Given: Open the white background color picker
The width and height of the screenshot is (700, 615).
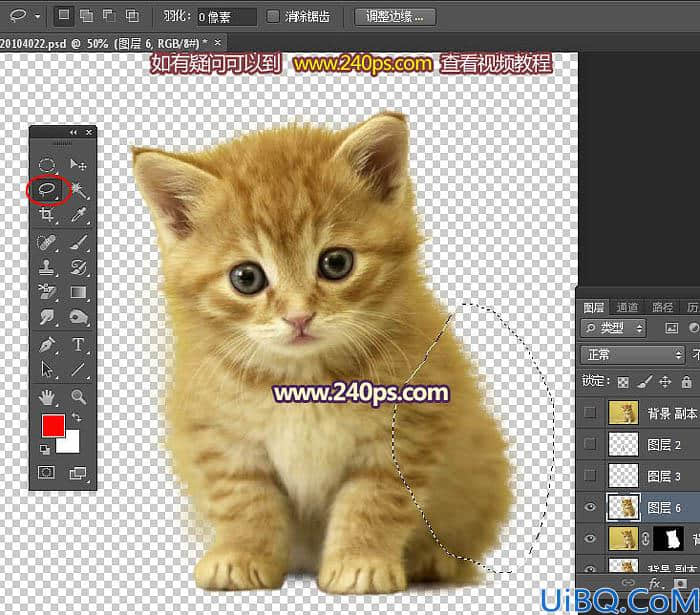Looking at the screenshot, I should [72, 443].
